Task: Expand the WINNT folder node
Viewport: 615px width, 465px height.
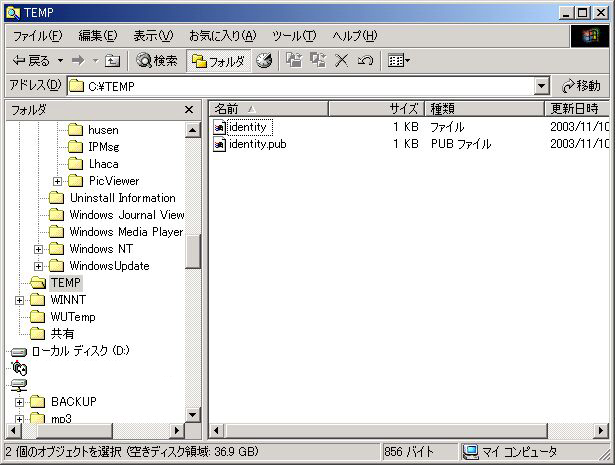Action: (x=19, y=300)
